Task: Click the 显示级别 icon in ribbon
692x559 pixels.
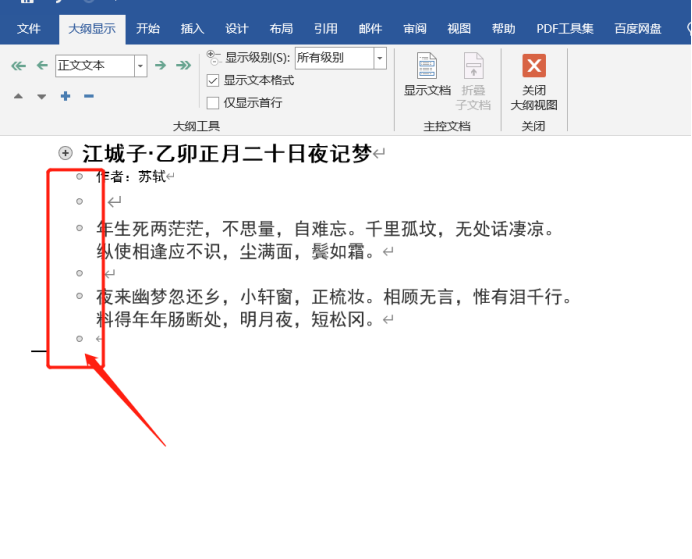Action: point(213,57)
